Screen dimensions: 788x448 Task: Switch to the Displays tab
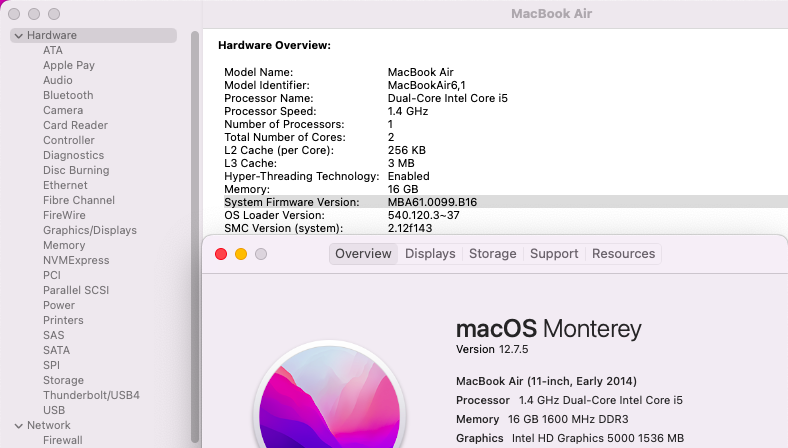430,254
